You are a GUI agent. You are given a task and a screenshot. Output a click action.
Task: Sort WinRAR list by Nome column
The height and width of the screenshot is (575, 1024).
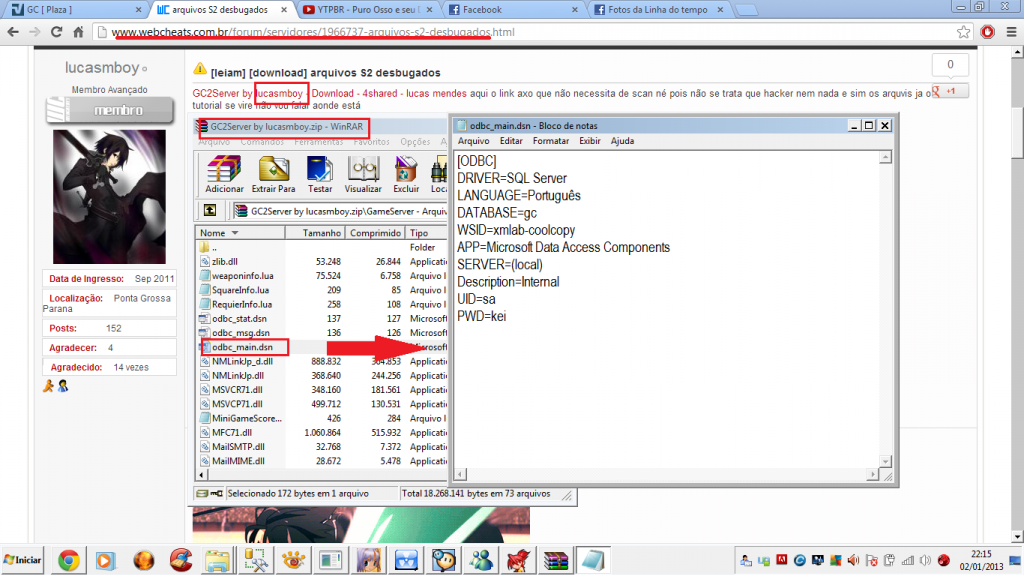239,233
